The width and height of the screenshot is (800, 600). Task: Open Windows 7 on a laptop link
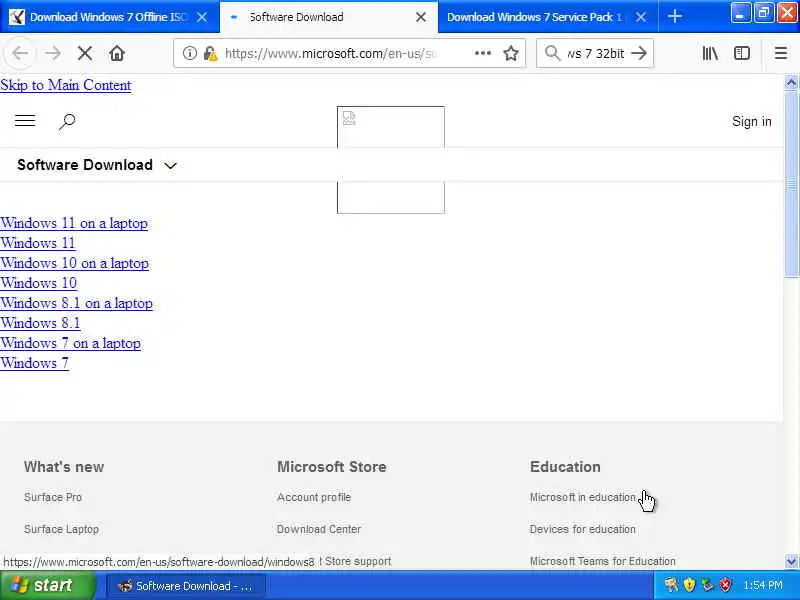(70, 343)
